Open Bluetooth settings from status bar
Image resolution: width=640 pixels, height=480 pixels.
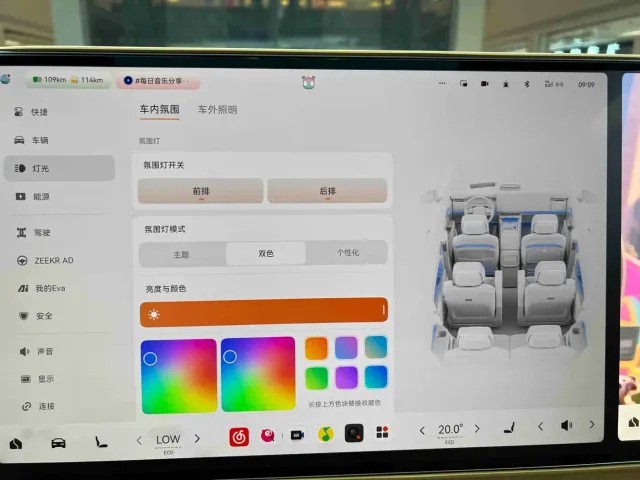click(x=527, y=84)
